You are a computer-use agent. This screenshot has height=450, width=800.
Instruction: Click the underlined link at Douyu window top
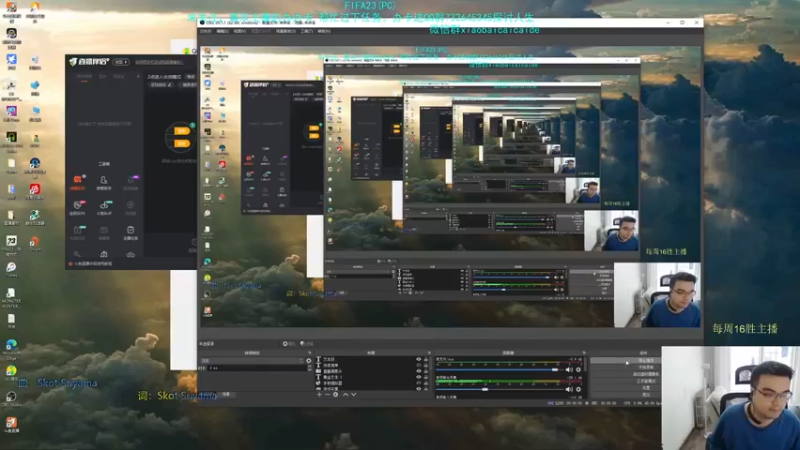159,62
